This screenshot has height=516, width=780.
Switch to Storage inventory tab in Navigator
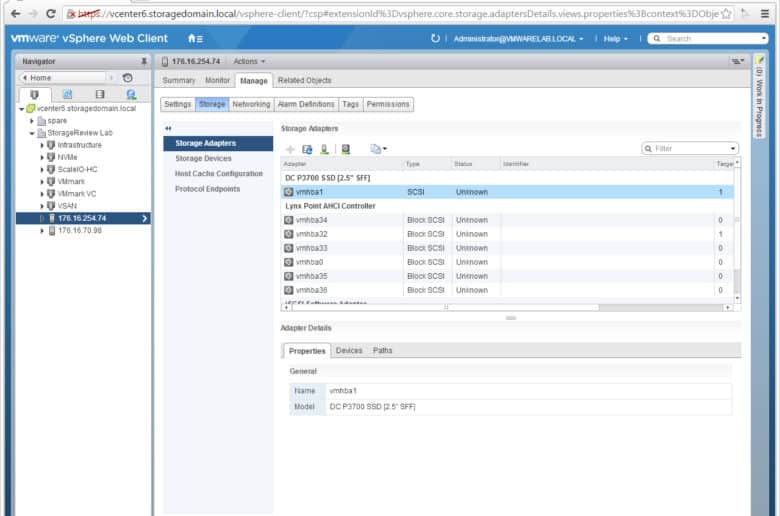(x=100, y=94)
